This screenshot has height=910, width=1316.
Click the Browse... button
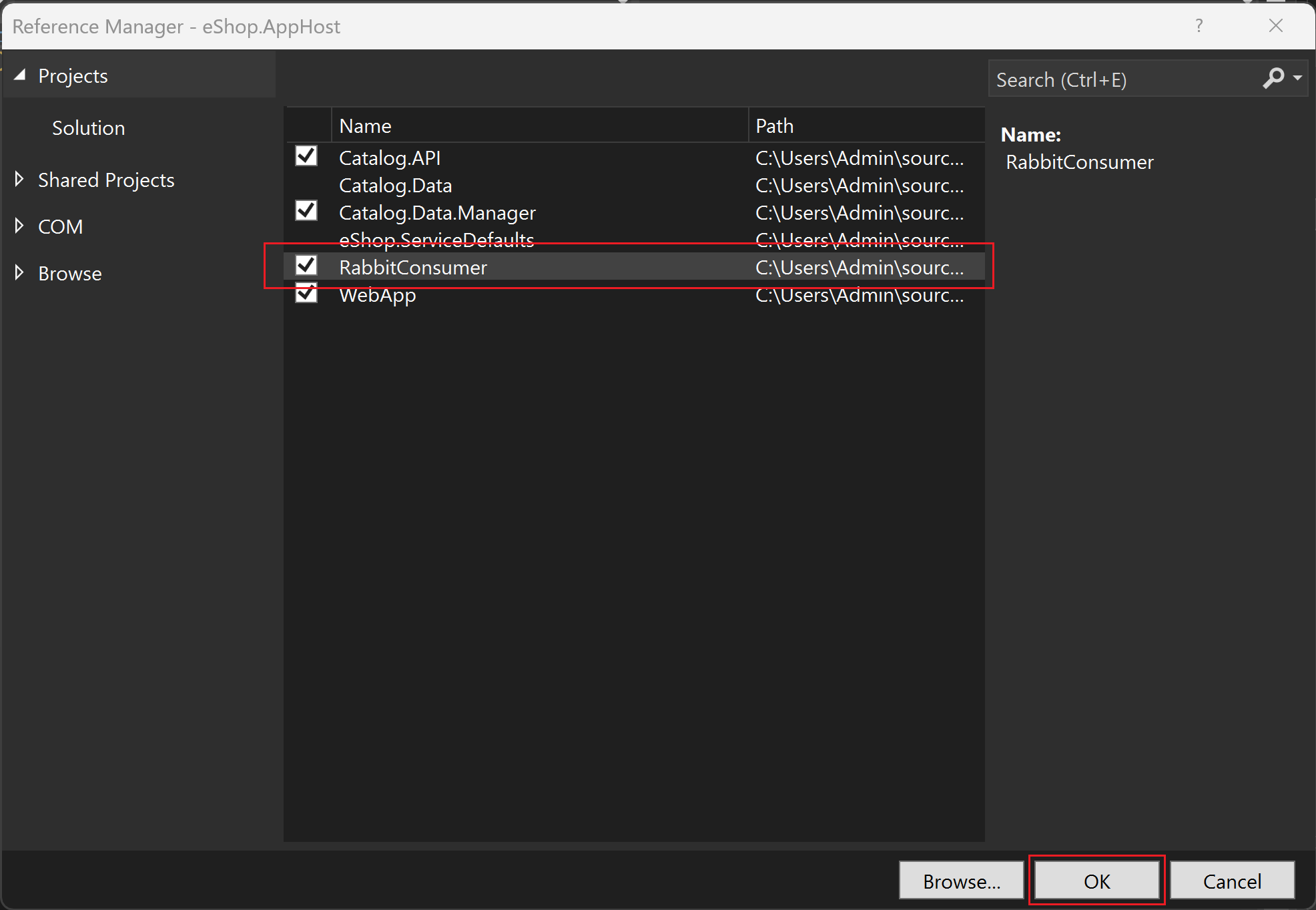(x=961, y=881)
